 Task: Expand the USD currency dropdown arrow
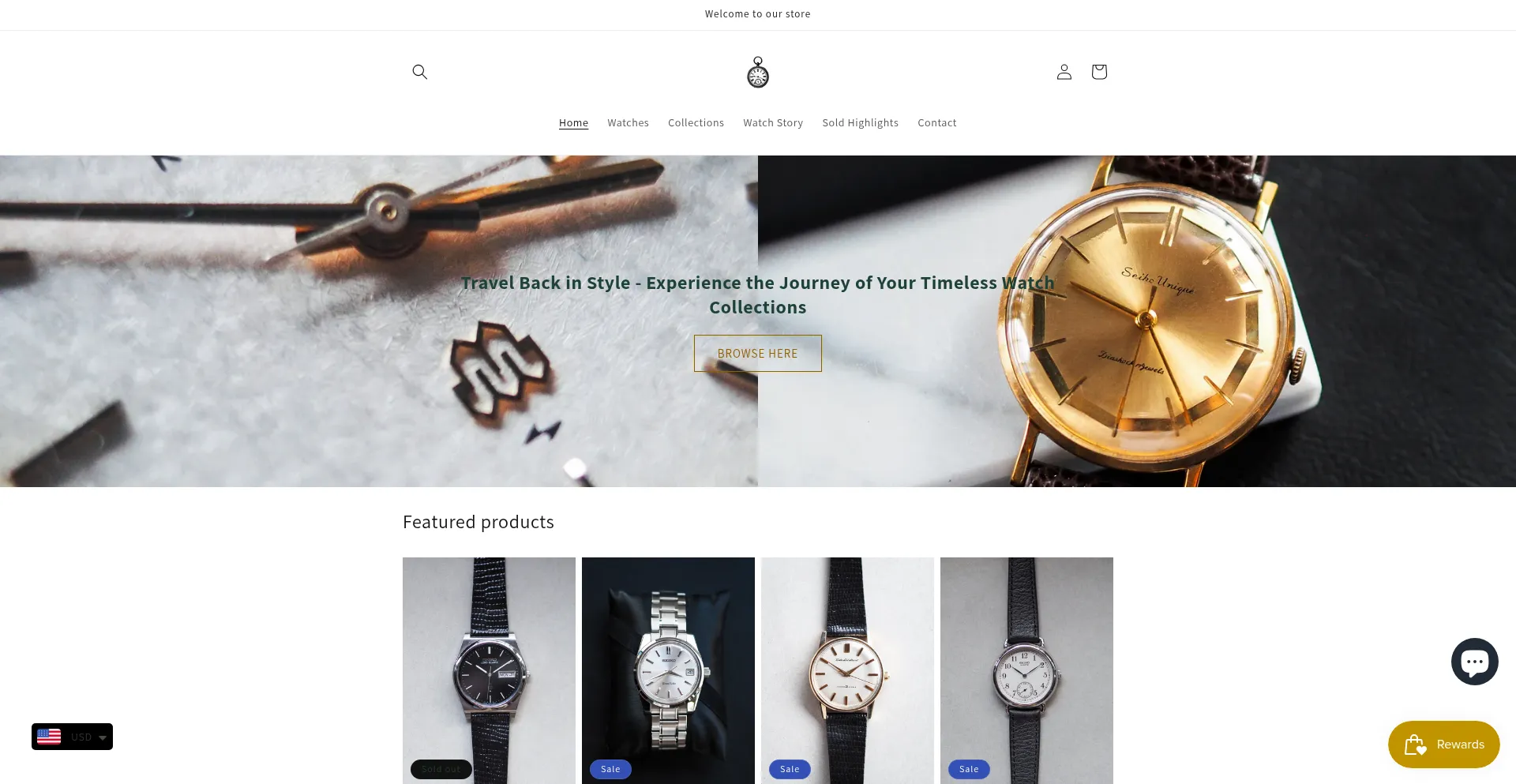point(103,737)
